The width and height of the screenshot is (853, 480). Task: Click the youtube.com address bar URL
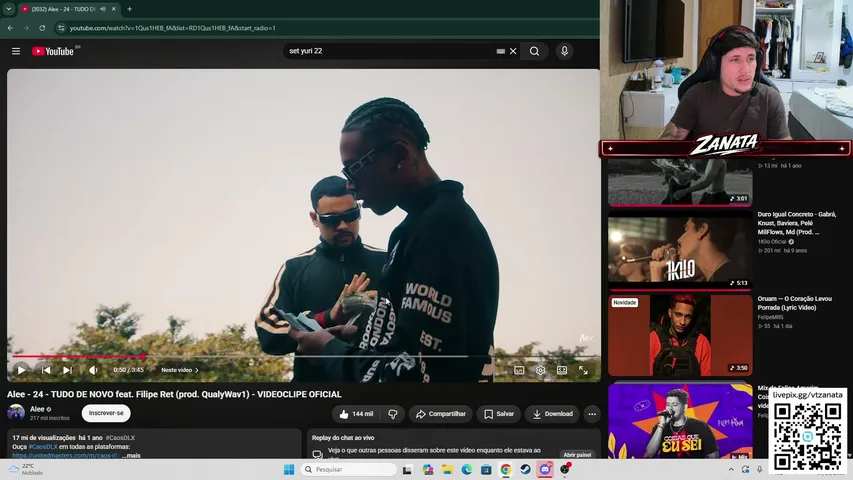point(172,28)
